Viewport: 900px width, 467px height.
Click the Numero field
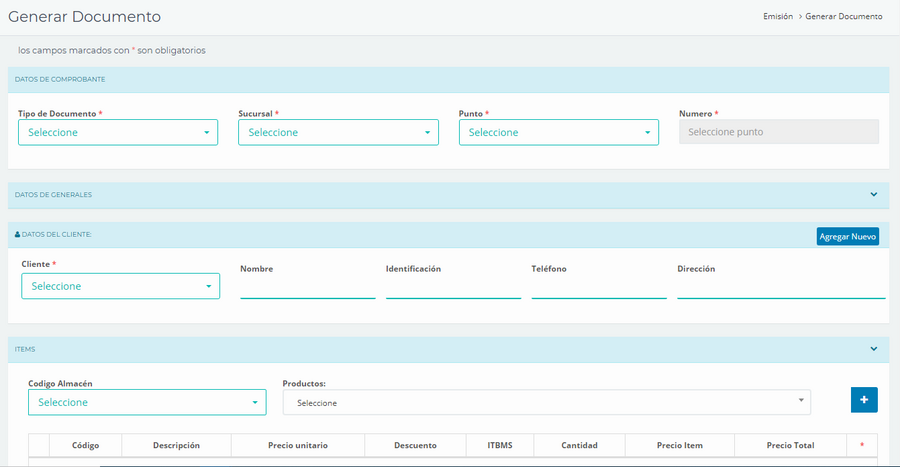(x=778, y=132)
